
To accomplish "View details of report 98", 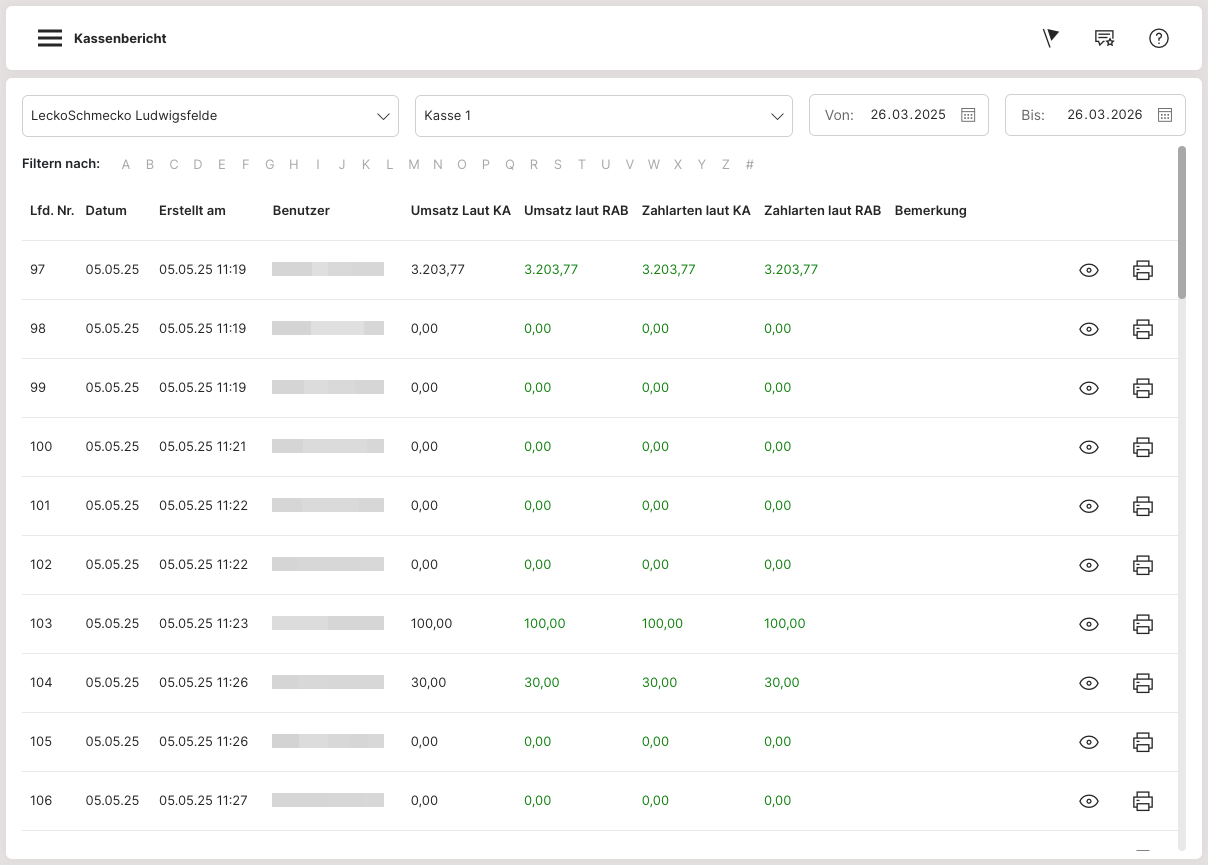I will (1089, 329).
